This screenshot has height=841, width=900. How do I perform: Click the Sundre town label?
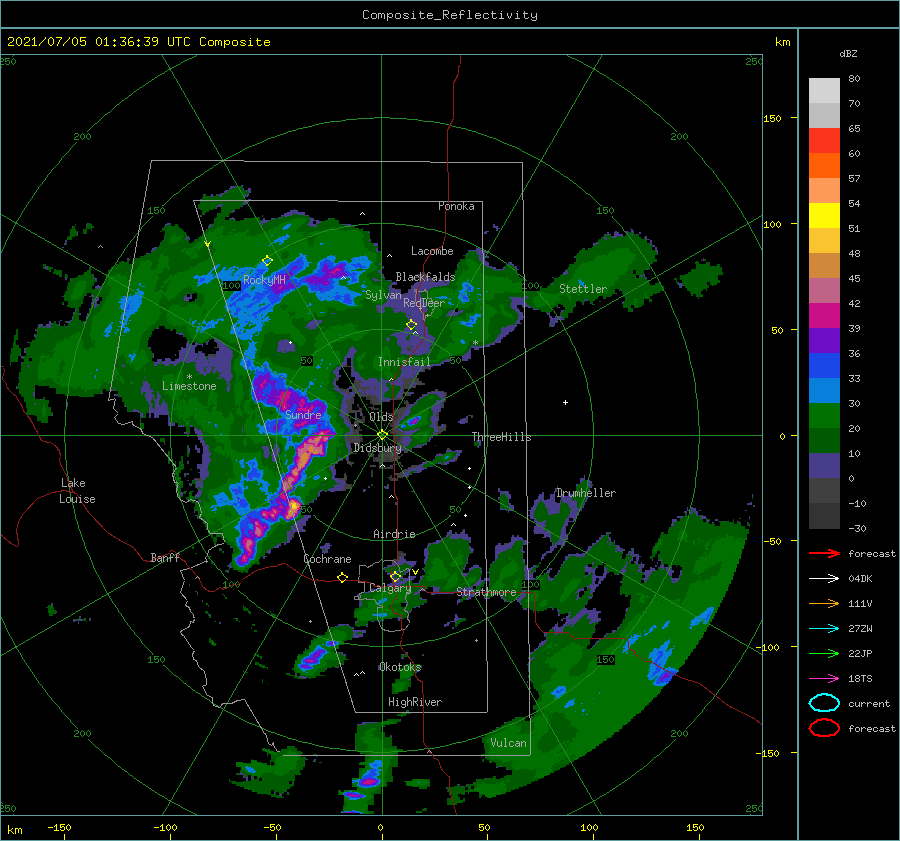303,414
